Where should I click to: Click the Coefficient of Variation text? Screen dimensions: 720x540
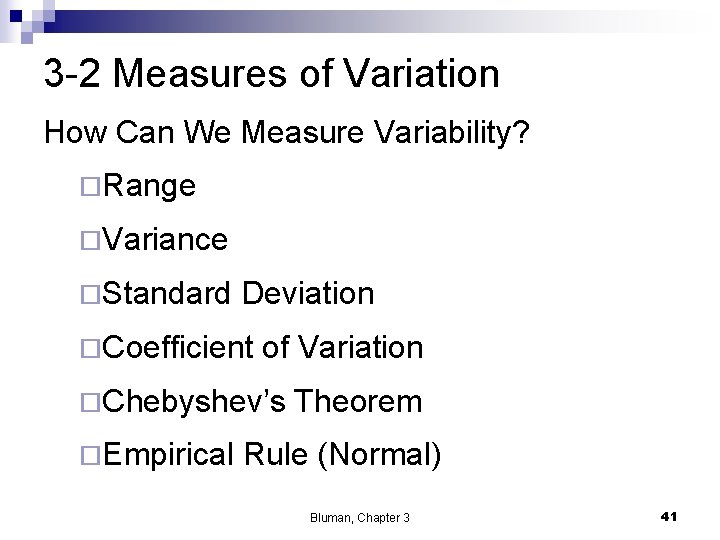coord(262,347)
